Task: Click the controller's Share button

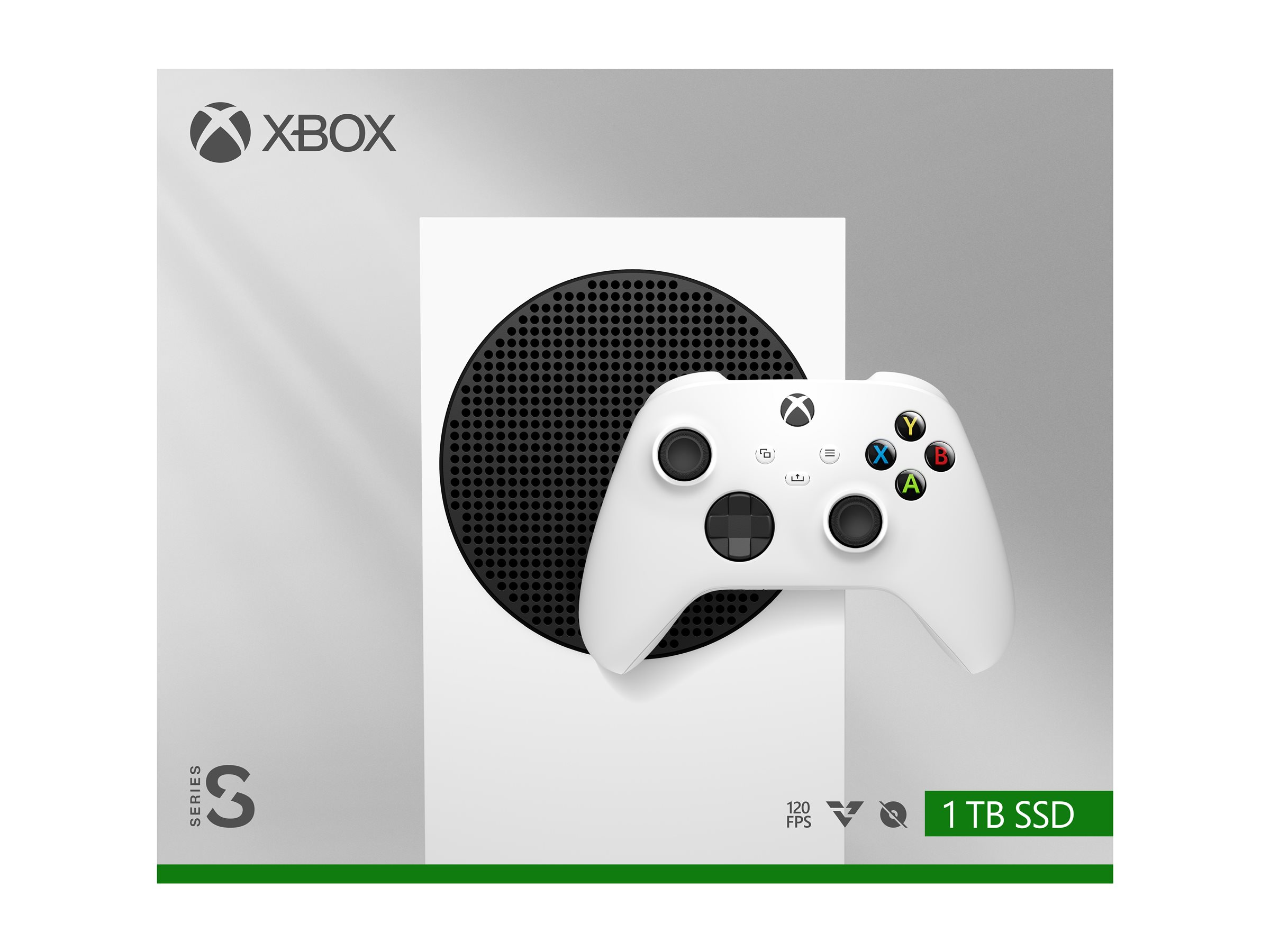Action: pyautogui.click(x=797, y=478)
